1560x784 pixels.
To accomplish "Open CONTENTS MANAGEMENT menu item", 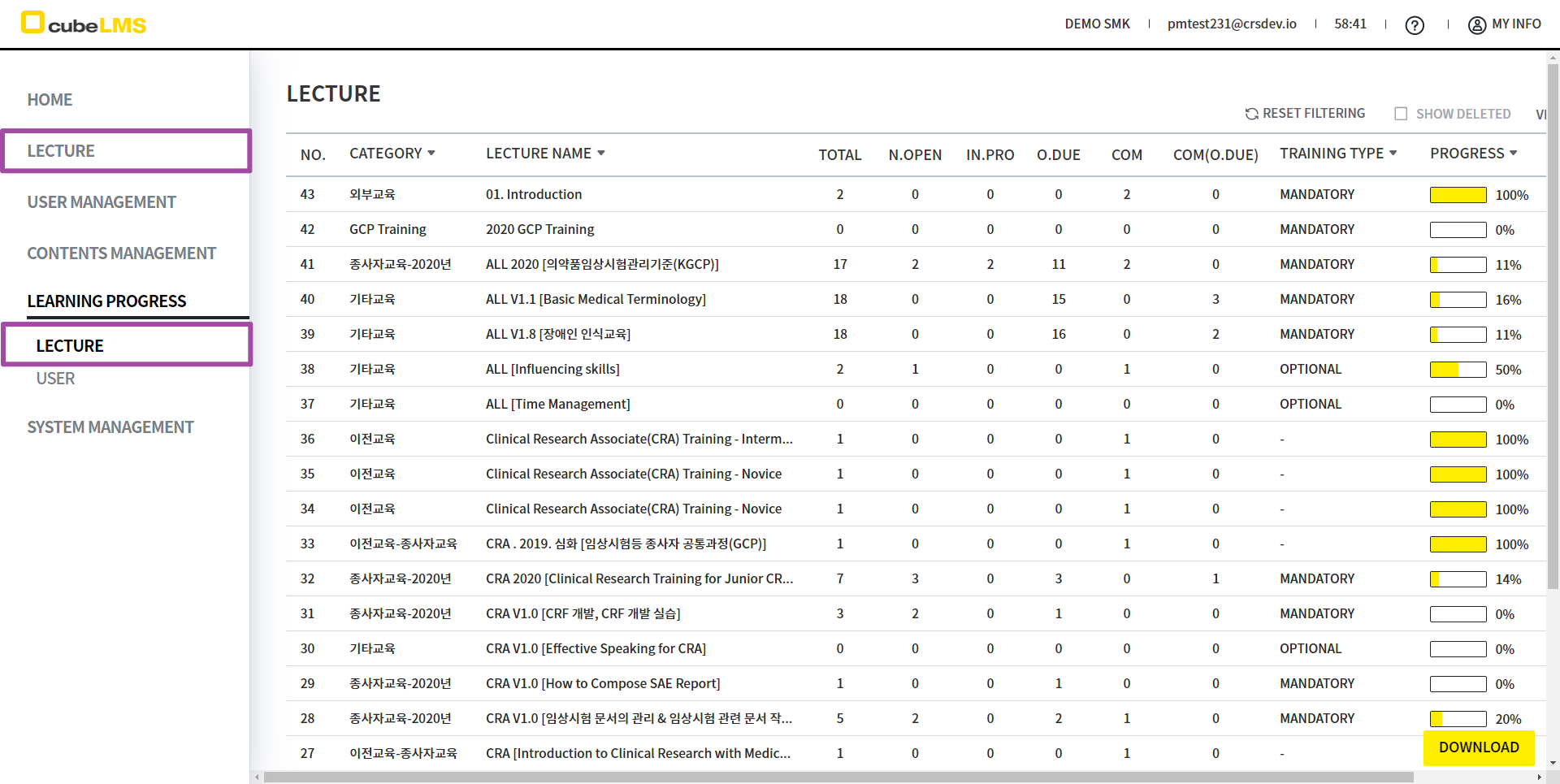I will tap(121, 253).
